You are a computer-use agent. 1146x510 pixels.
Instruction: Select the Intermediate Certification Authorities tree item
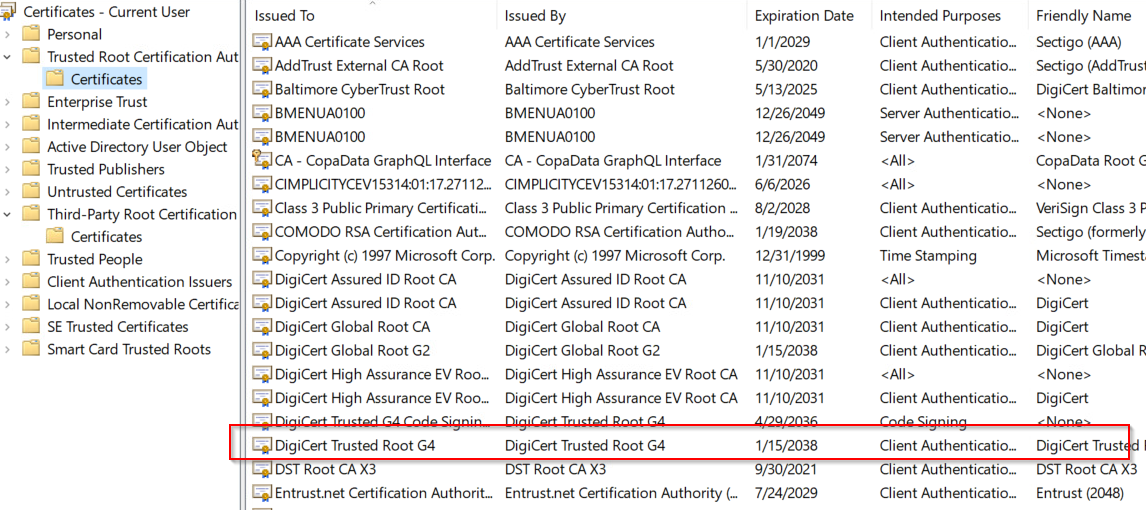point(143,125)
